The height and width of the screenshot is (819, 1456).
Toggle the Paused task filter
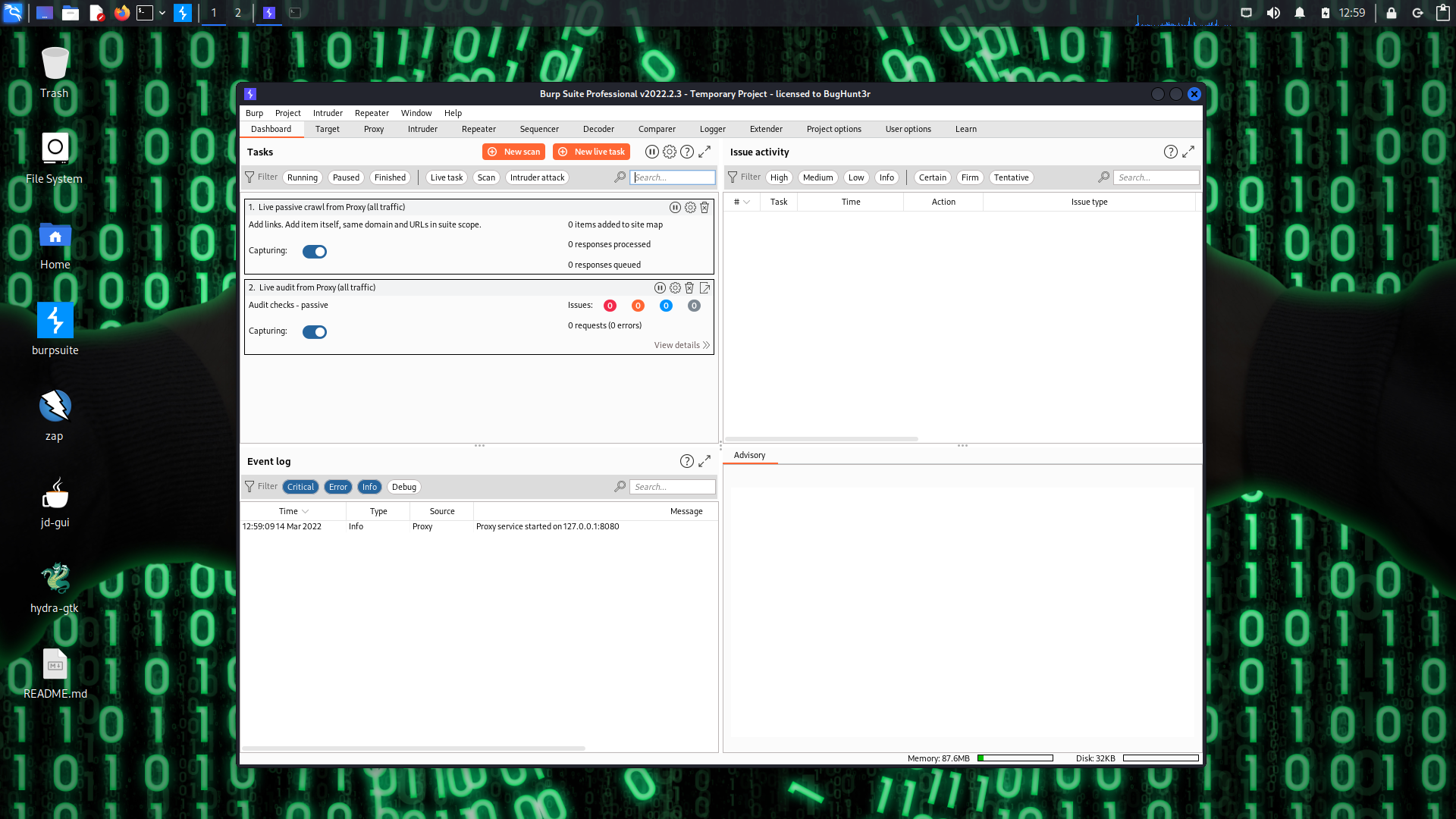(346, 177)
